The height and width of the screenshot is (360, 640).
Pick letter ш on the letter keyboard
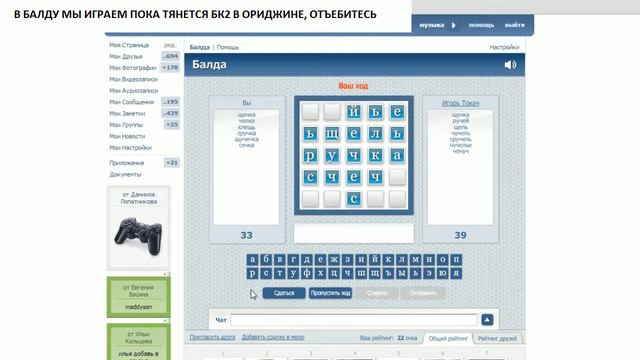361,273
